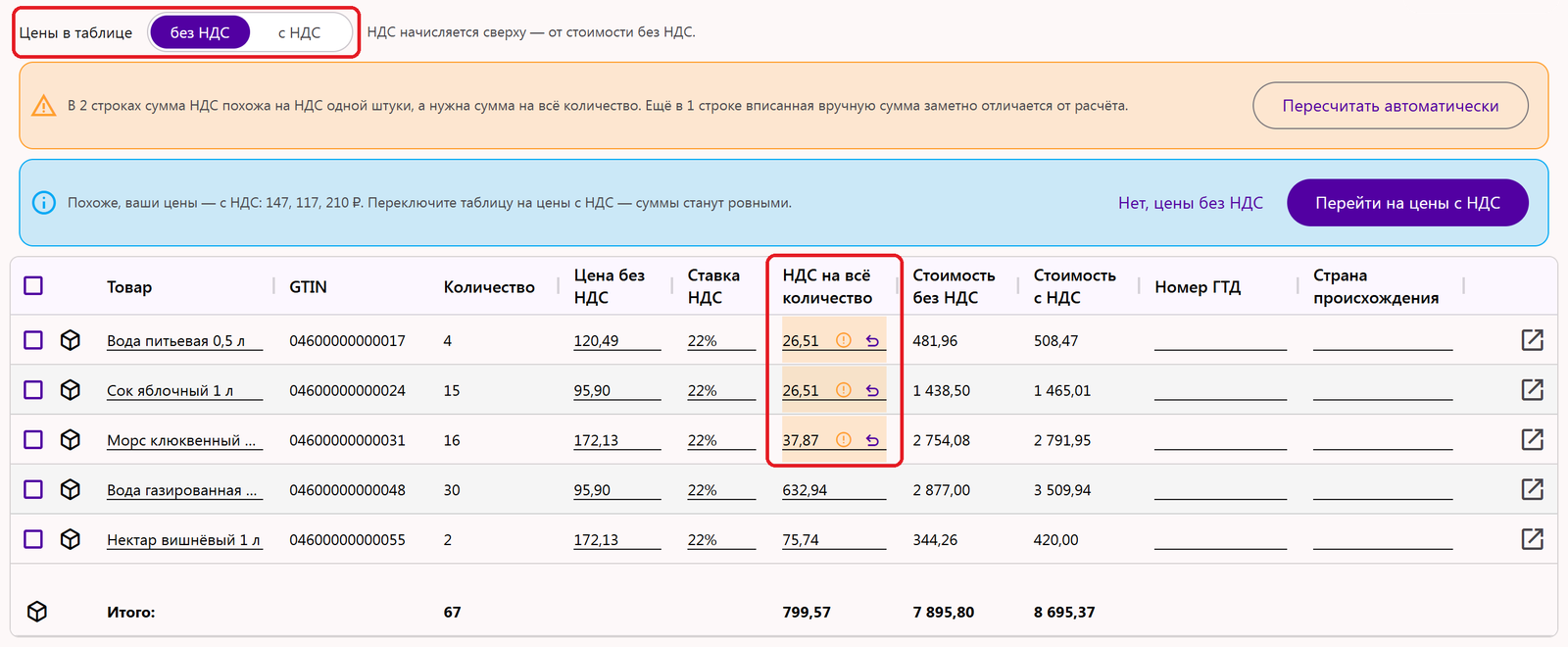Switch table prices to «с НДС»

[x=299, y=32]
